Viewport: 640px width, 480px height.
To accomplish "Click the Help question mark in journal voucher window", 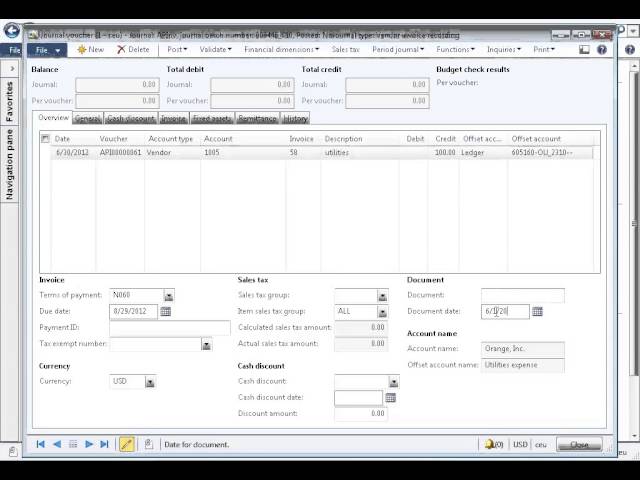I will click(x=602, y=50).
